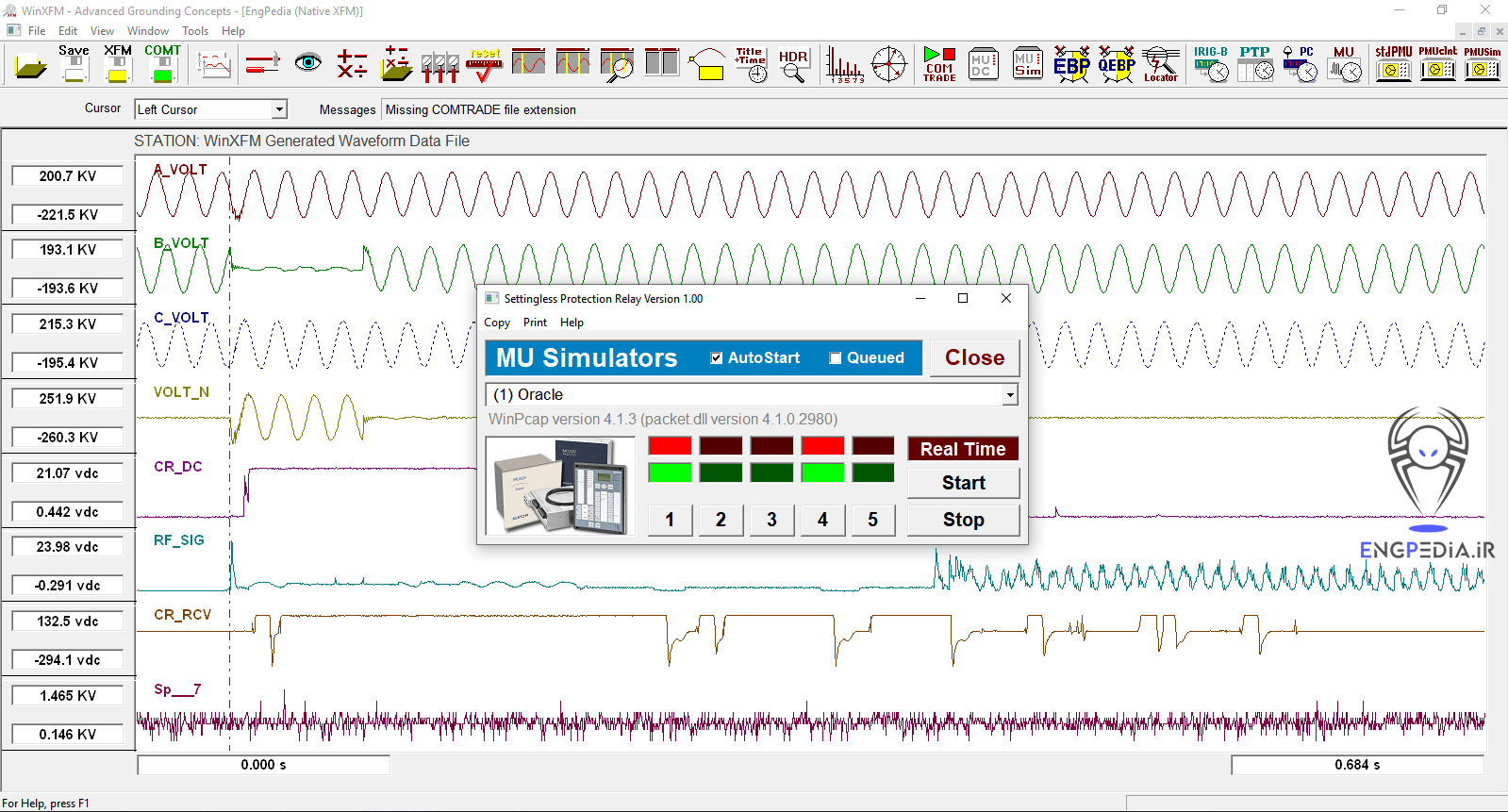1508x812 pixels.
Task: Click the Title+Time clock icon
Action: [751, 65]
